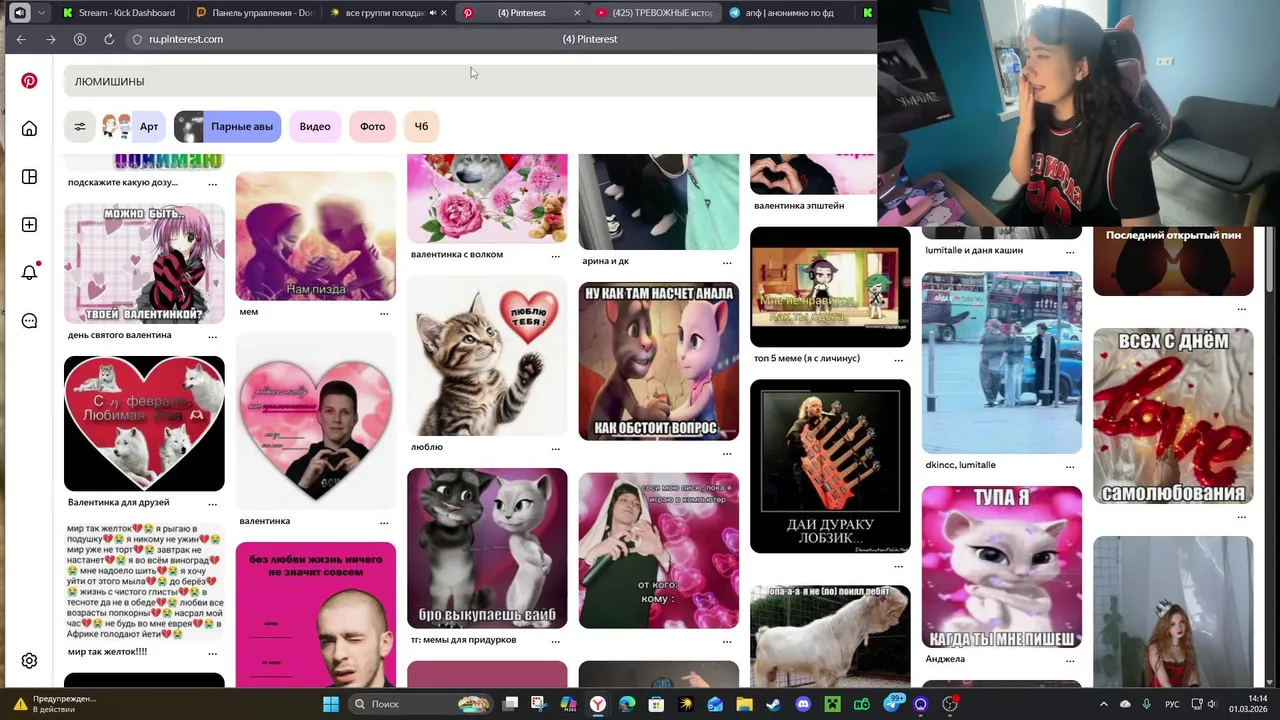Launch Minecraft from taskbar
Image resolution: width=1280 pixels, height=720 pixels.
pos(832,704)
